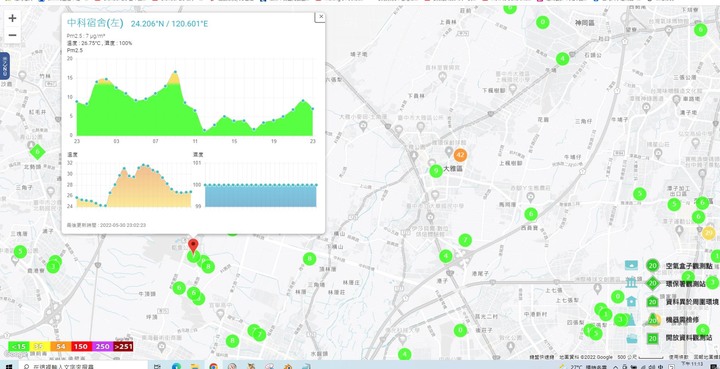Select the green diamond EPA station marker 6
The height and width of the screenshot is (369, 720).
(x=37, y=151)
